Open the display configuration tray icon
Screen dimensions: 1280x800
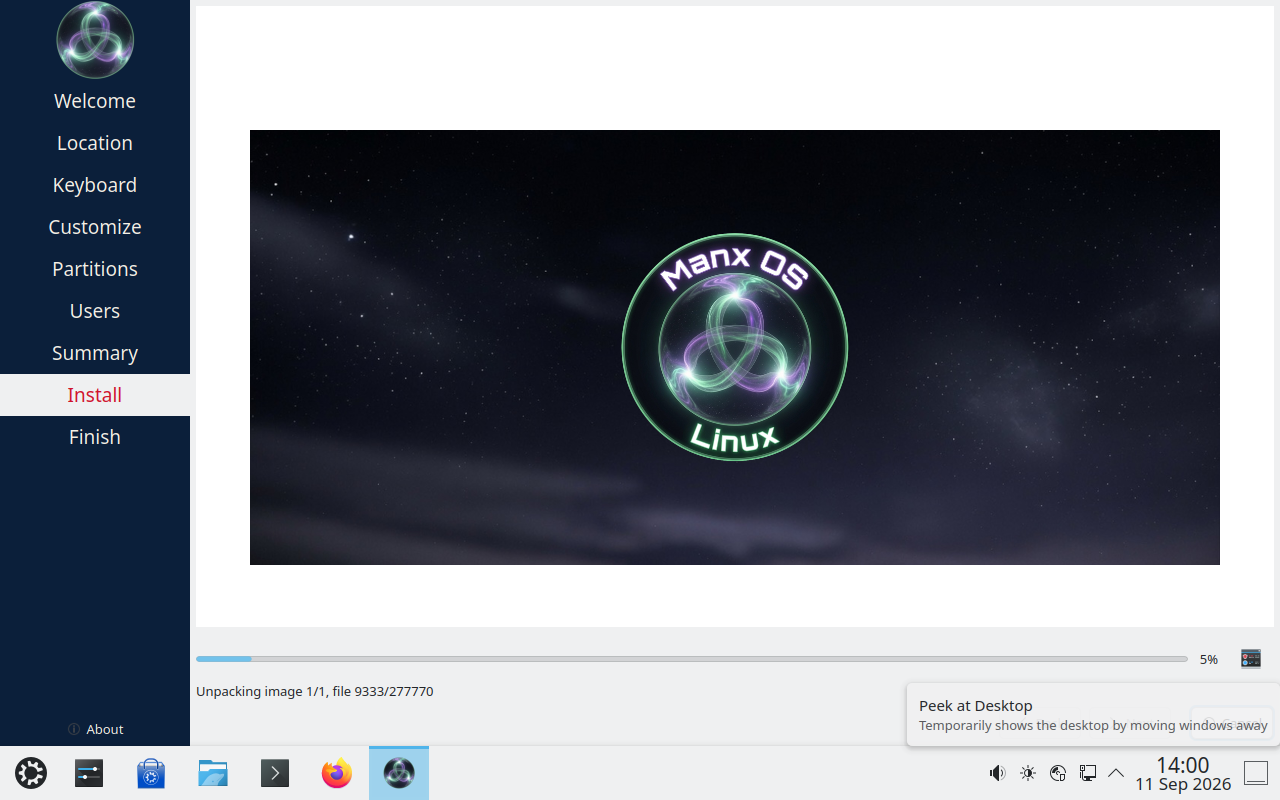[x=1088, y=773]
